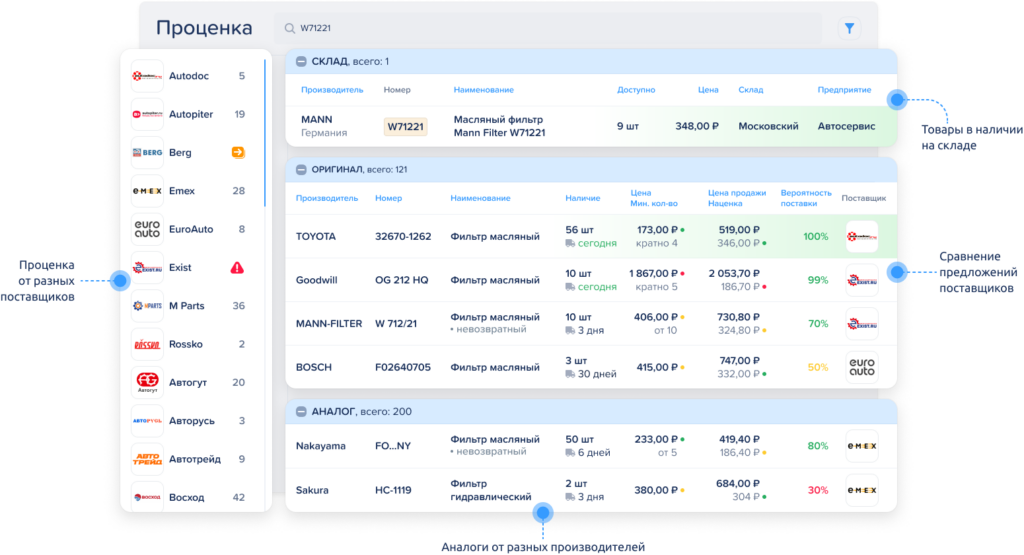Select the Autopiter supplier logo
1024x555 pixels.
click(x=147, y=114)
